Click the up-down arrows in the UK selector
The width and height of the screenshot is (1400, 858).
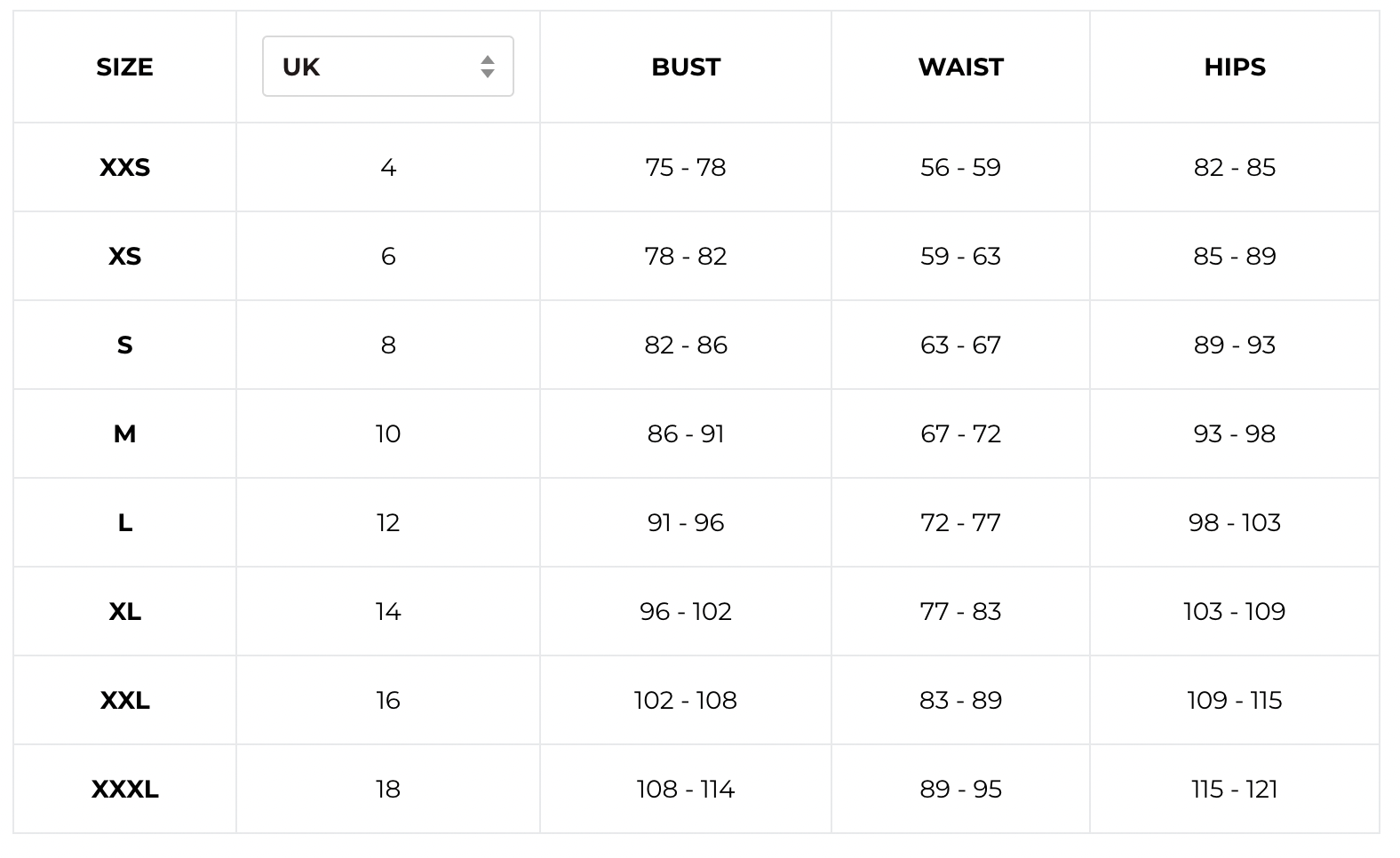pyautogui.click(x=487, y=67)
